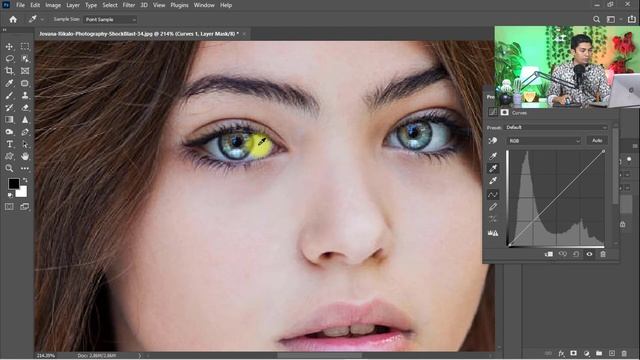
Task: Select the Clone Stamp tool
Action: 25,96
